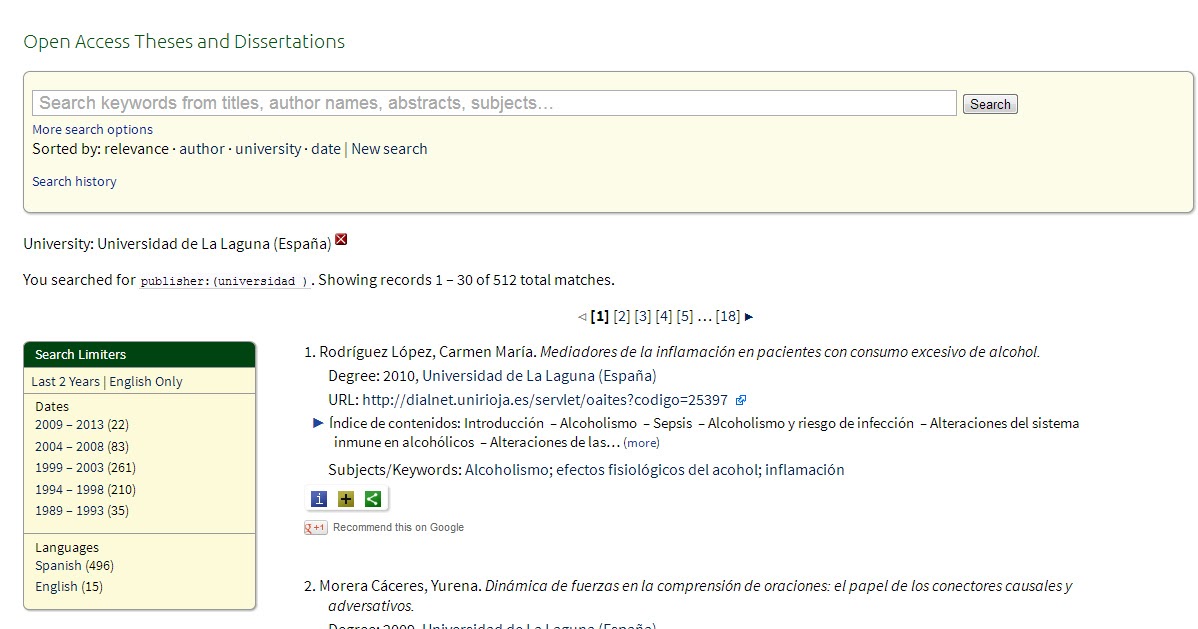
Task: Filter by dates 1989 – 1993 (35)
Action: click(x=82, y=511)
